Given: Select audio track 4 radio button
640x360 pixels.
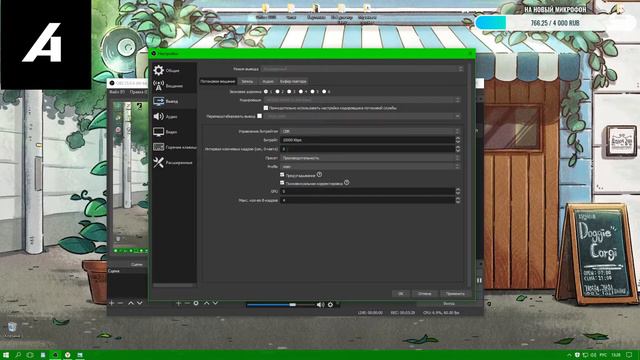Looking at the screenshot, I should point(301,91).
